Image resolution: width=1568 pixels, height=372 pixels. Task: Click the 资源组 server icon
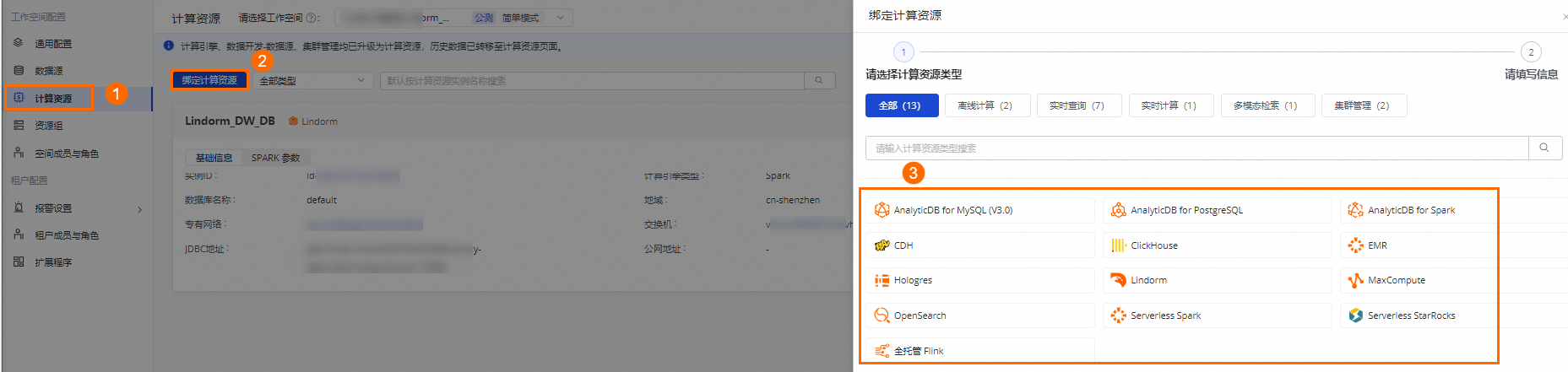click(x=19, y=125)
